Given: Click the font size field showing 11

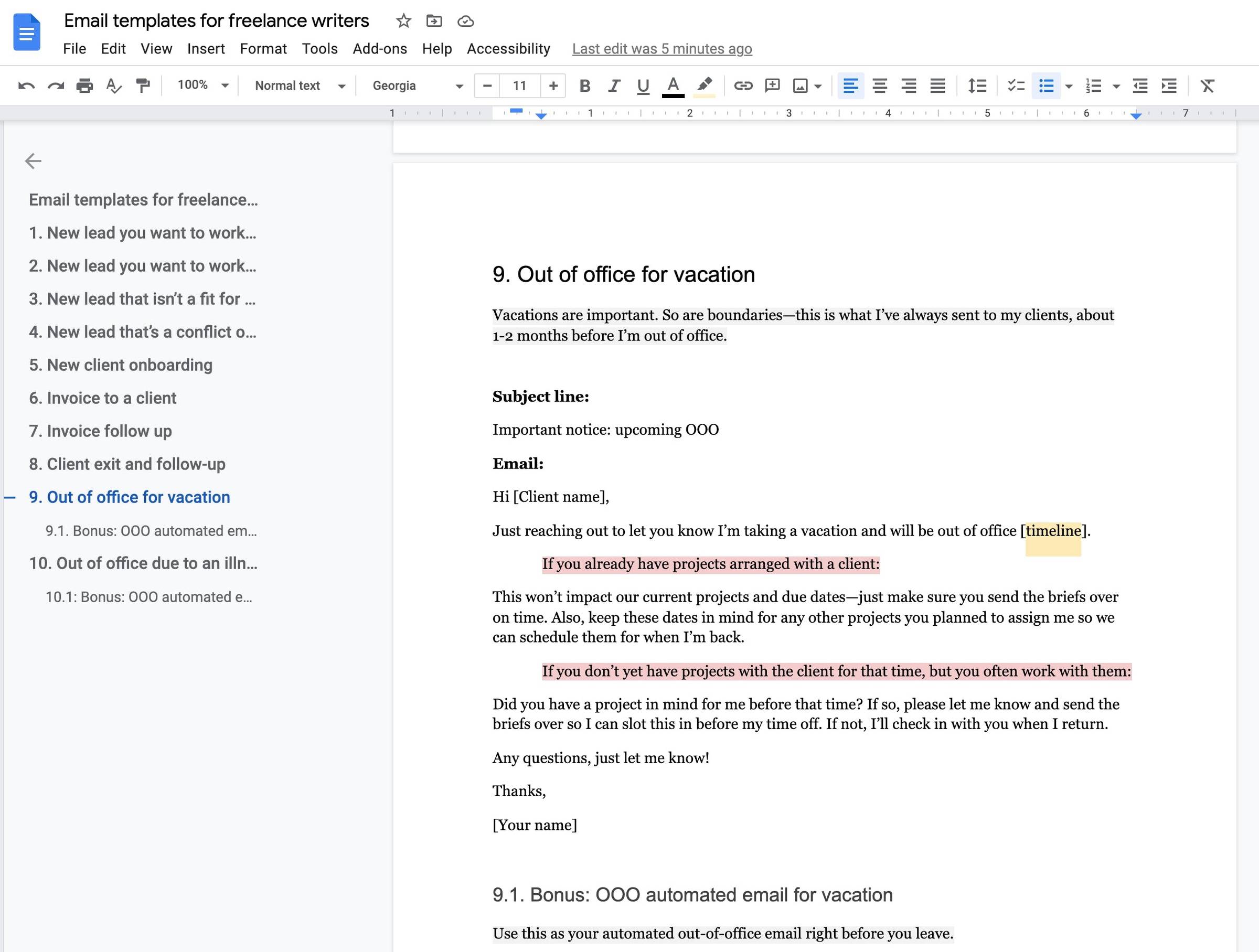Looking at the screenshot, I should tap(520, 86).
